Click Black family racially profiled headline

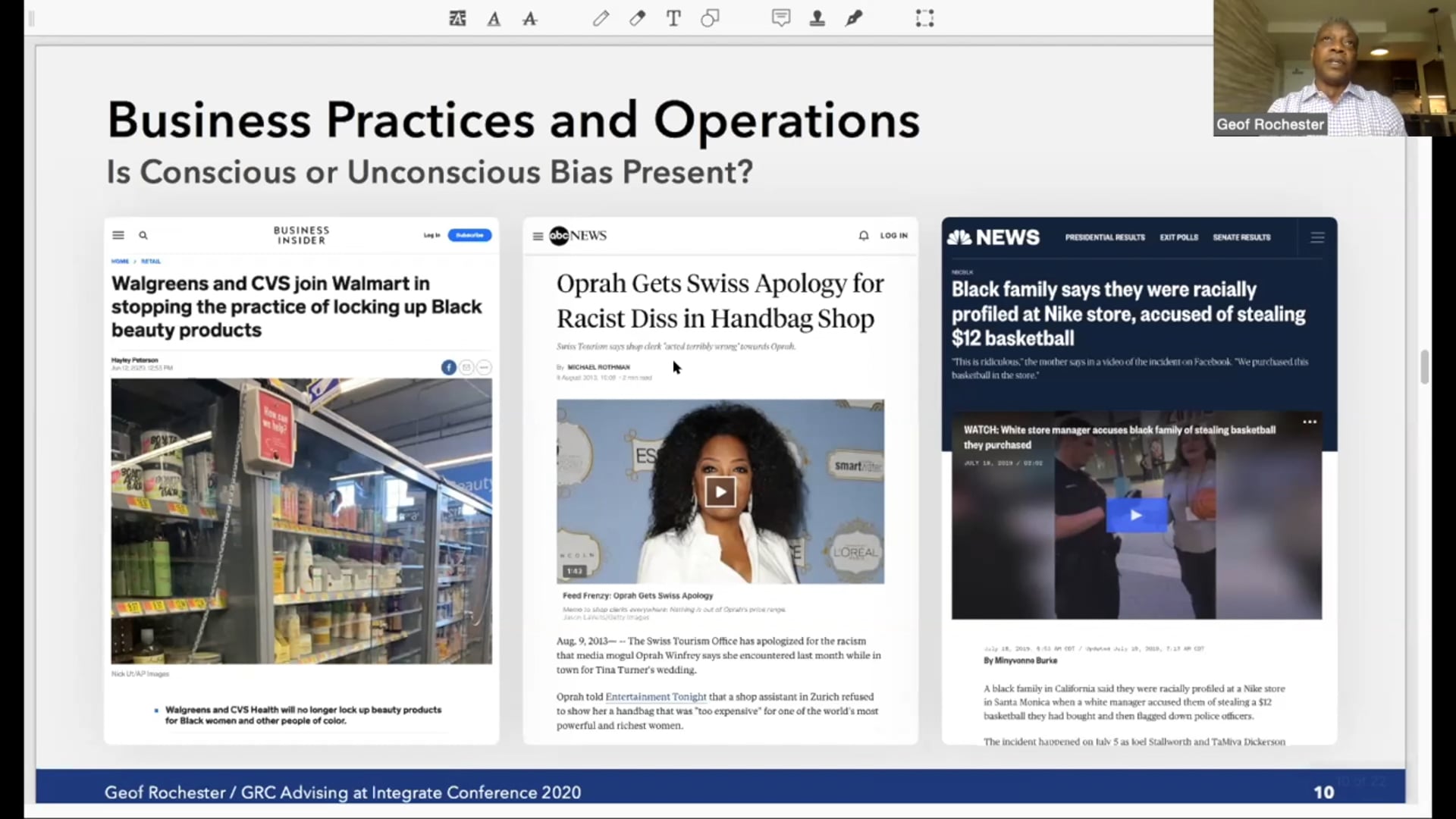1128,313
